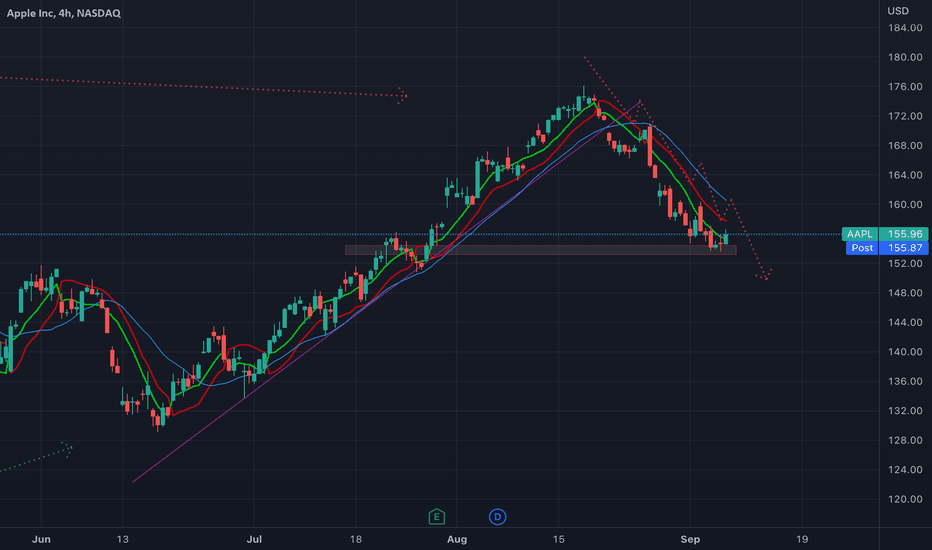Viewport: 932px width, 550px height.
Task: Click the Jun date label on time axis
Action: (41, 539)
